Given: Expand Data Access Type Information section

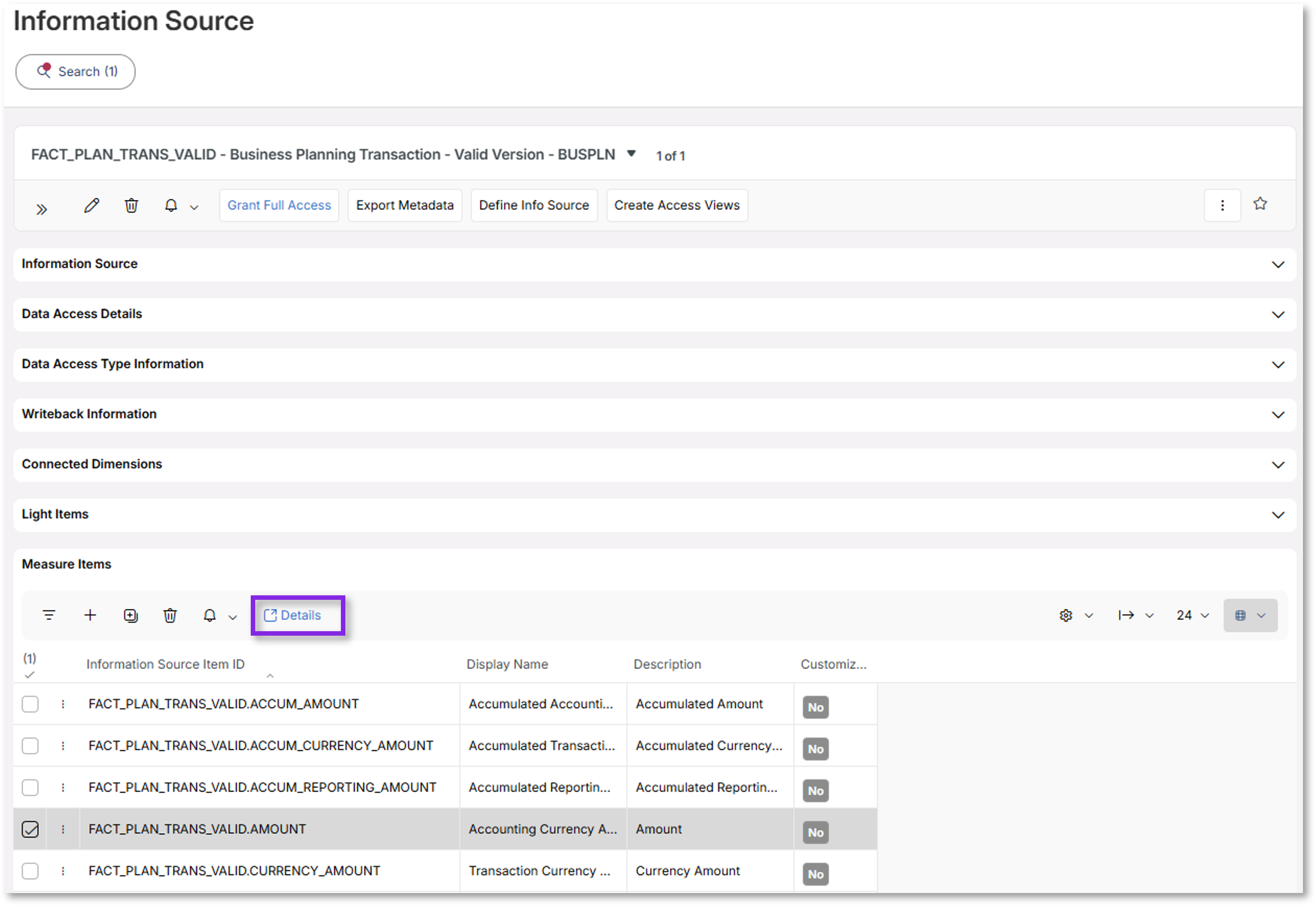Looking at the screenshot, I should point(1277,364).
